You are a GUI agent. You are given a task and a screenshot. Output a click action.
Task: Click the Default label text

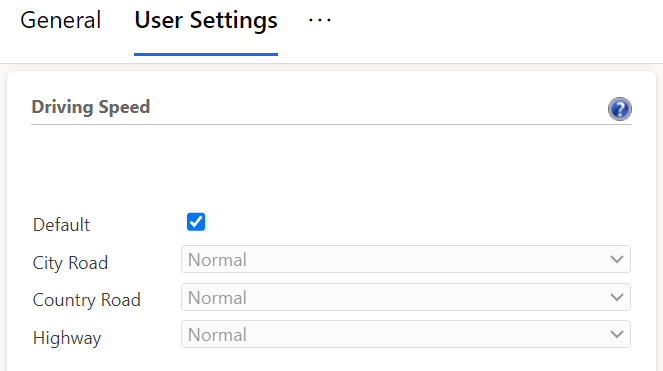[61, 225]
